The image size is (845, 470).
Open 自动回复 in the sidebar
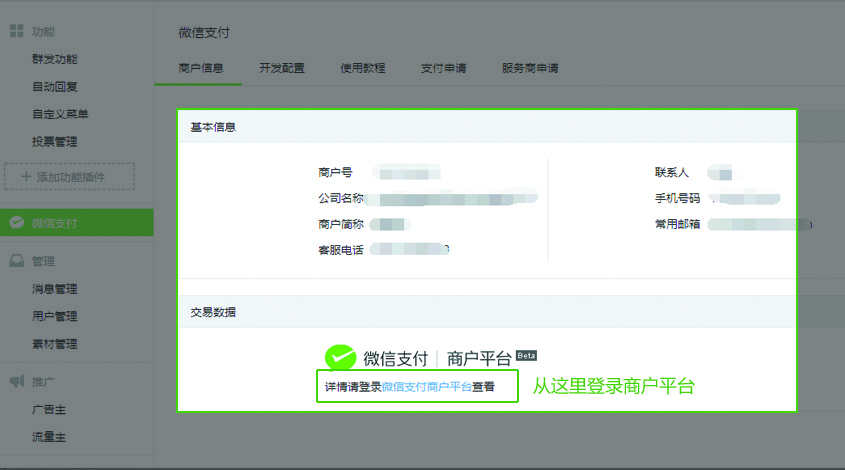pos(54,87)
